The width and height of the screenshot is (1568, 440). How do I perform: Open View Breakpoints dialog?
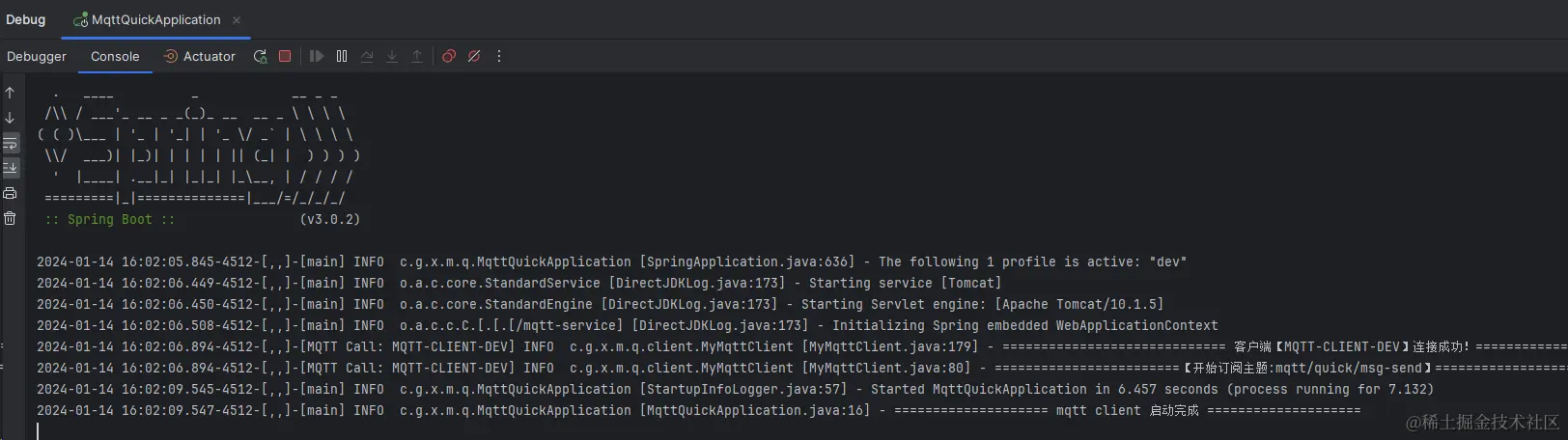pyautogui.click(x=449, y=56)
